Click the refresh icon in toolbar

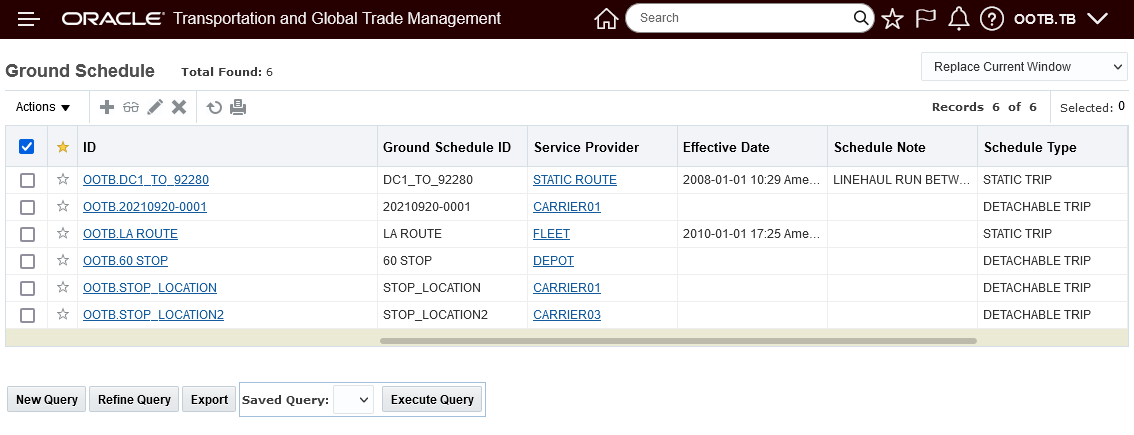coord(214,107)
